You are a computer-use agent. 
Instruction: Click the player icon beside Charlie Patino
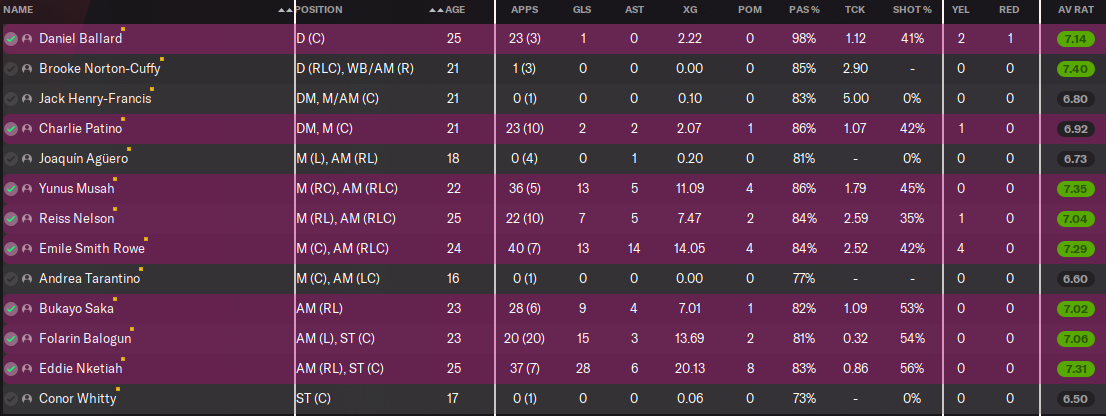click(x=27, y=129)
